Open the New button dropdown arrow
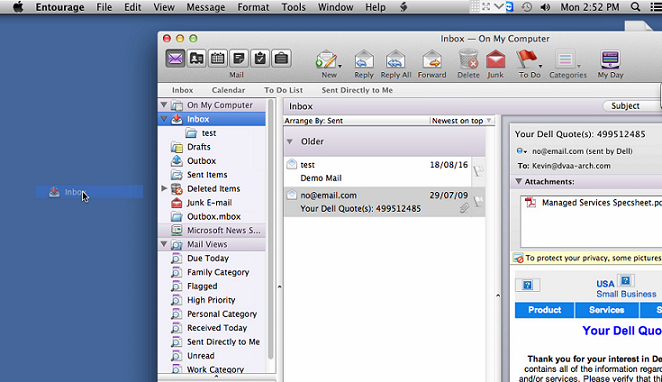This screenshot has height=382, width=662. point(340,66)
